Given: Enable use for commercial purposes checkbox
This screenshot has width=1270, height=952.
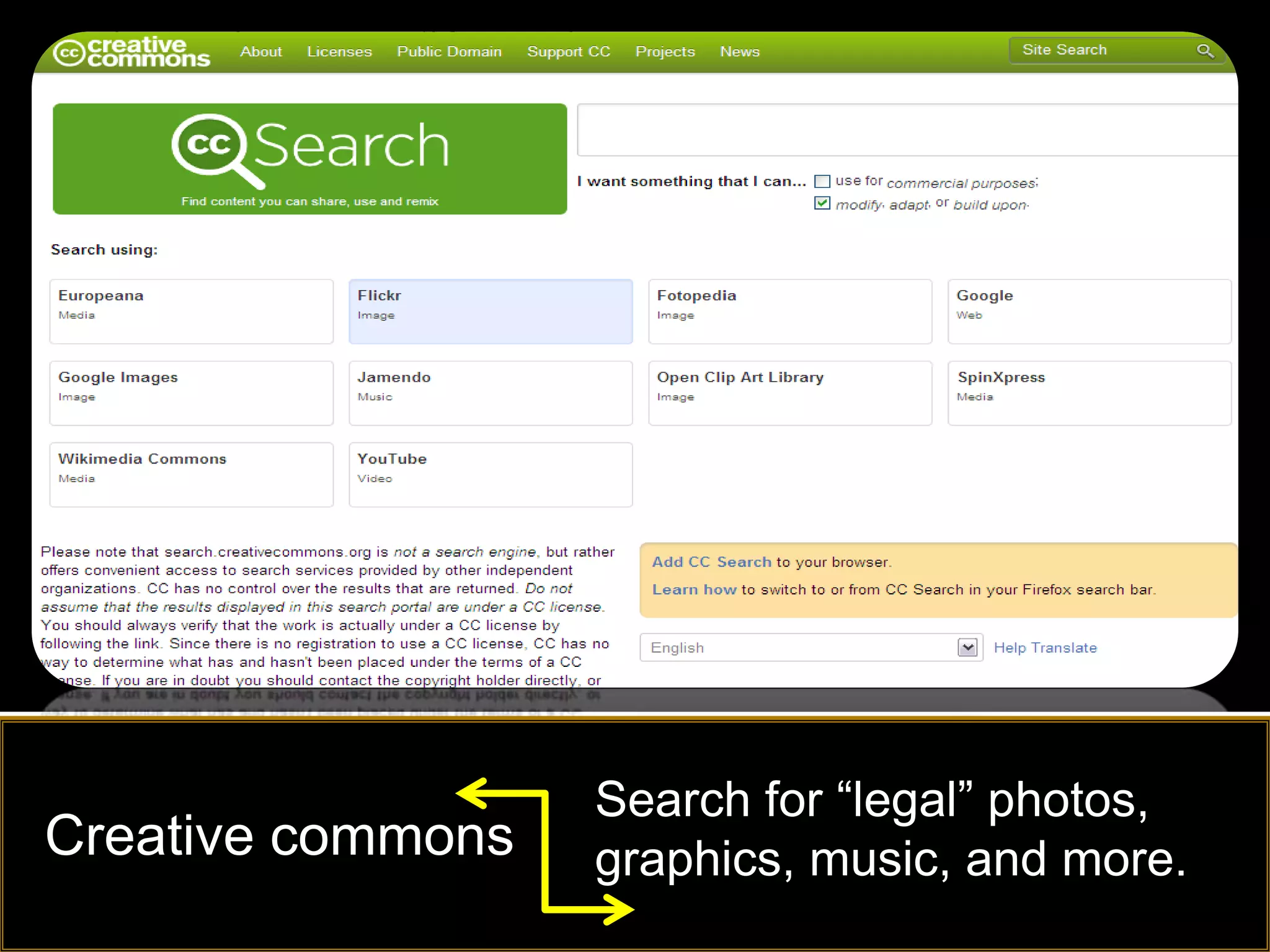Looking at the screenshot, I should pyautogui.click(x=822, y=181).
